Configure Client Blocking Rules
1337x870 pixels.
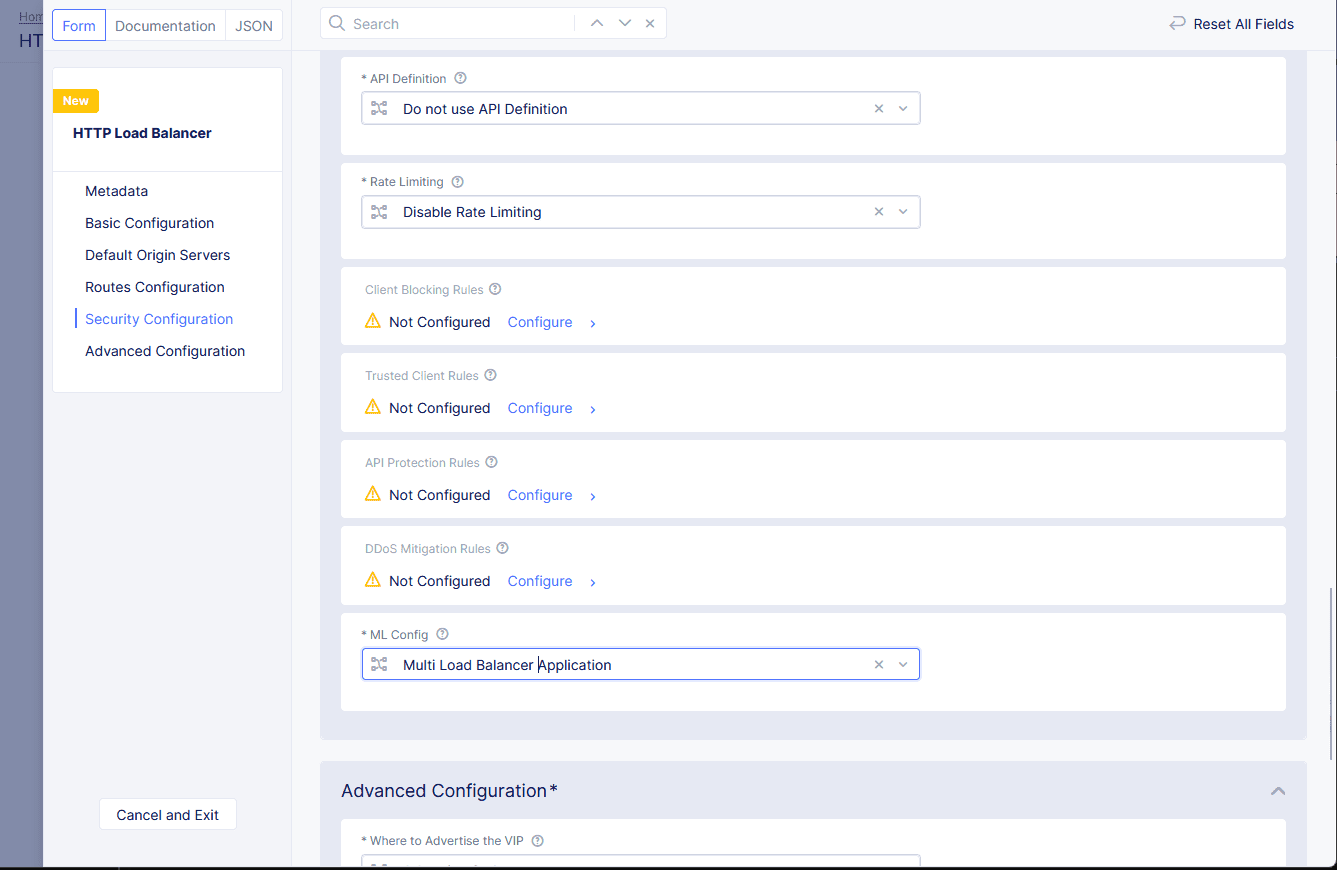click(x=540, y=322)
